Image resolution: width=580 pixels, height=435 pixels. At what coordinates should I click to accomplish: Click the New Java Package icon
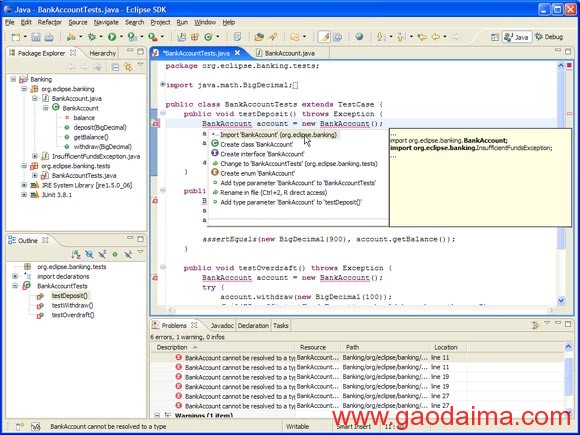click(195, 37)
